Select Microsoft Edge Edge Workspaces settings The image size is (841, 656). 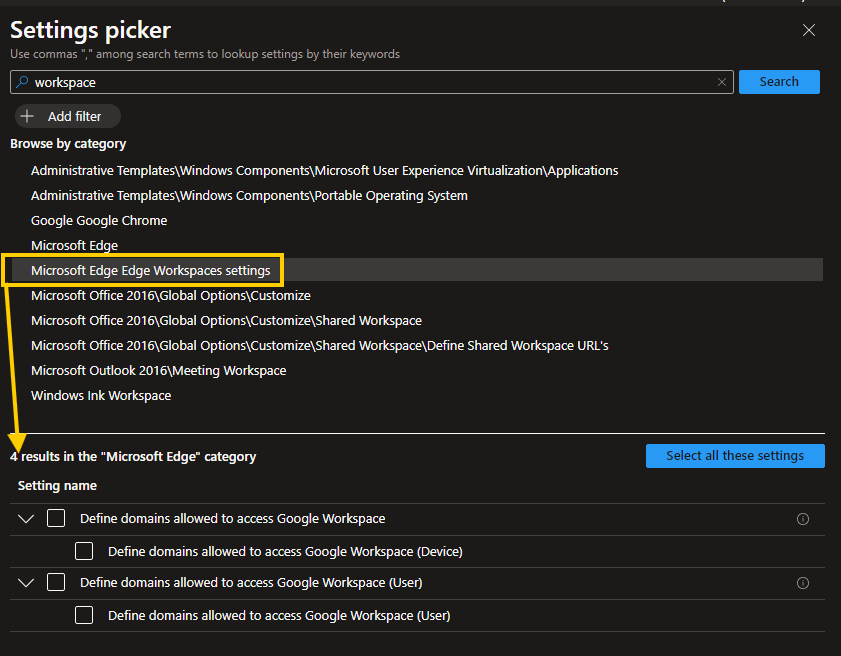[150, 269]
